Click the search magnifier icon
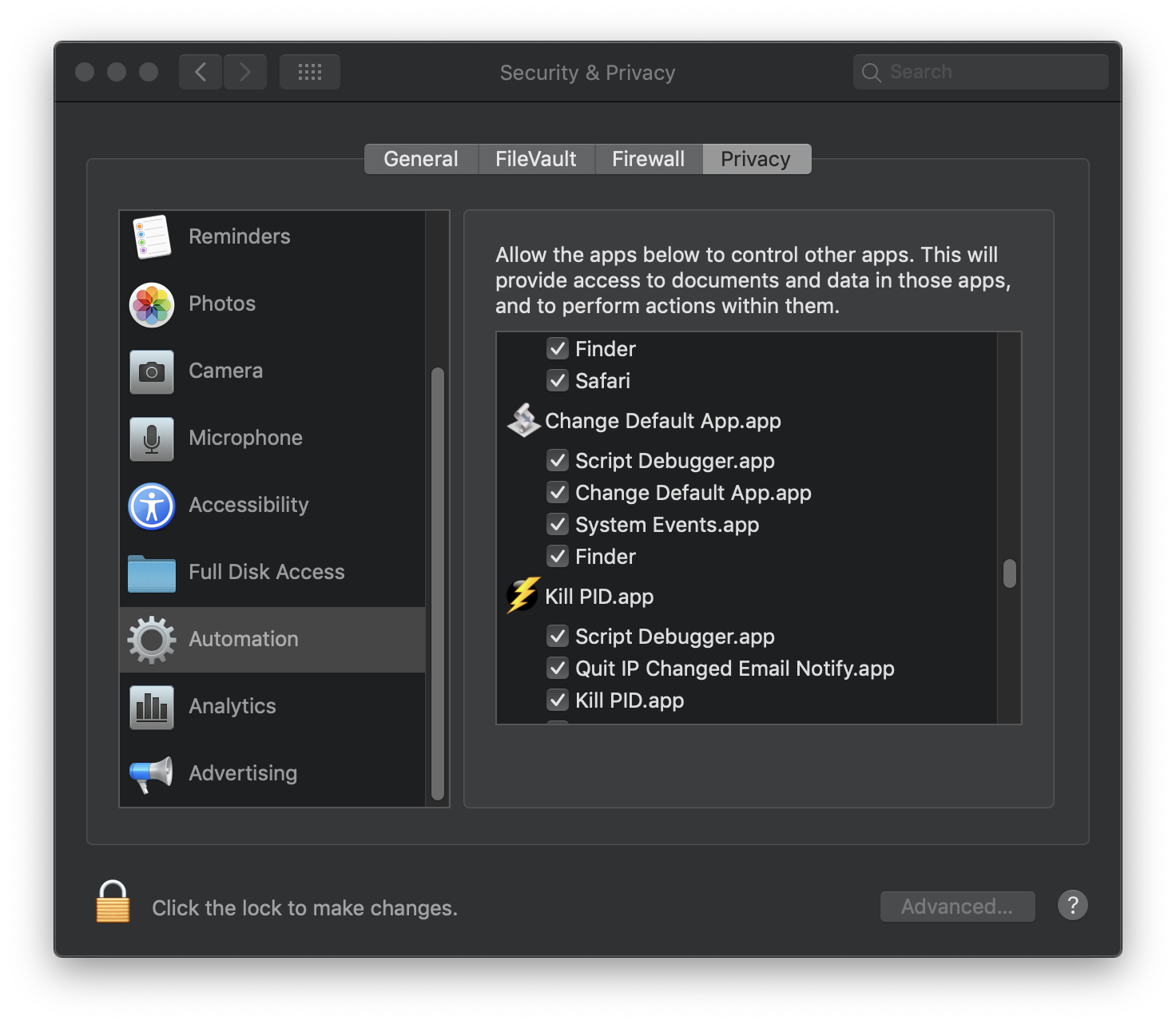 [872, 73]
